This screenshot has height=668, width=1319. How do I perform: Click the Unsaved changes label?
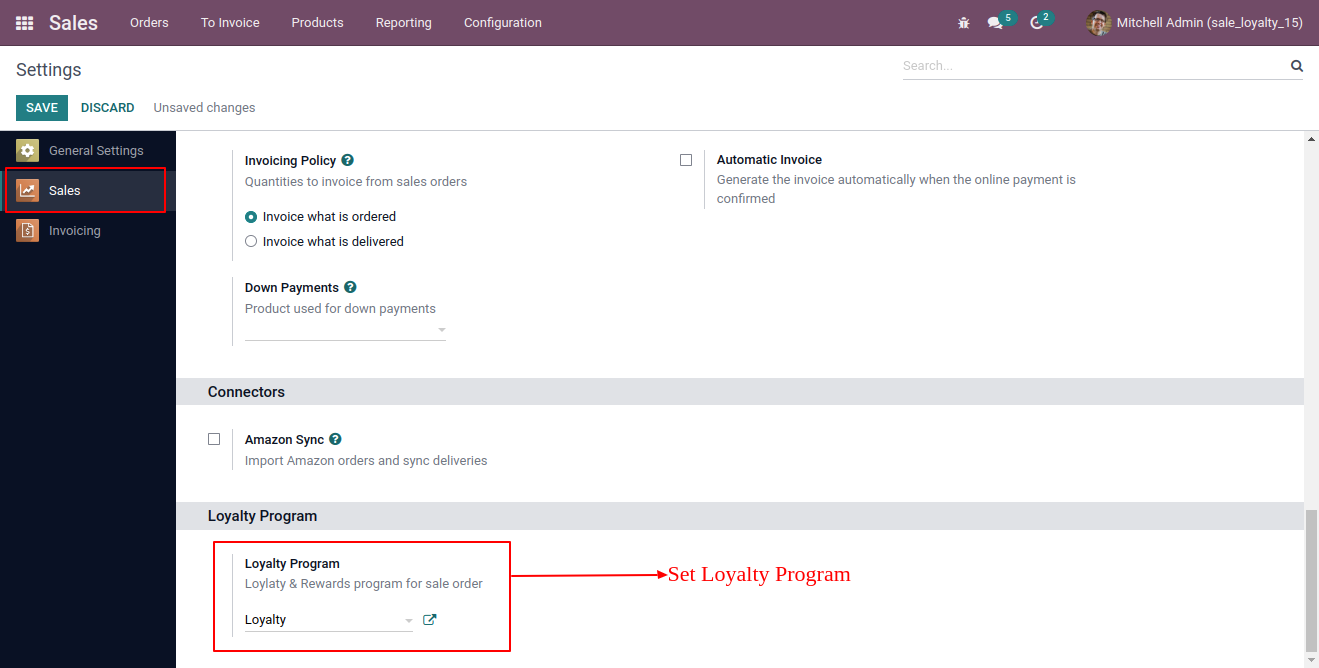(x=204, y=108)
